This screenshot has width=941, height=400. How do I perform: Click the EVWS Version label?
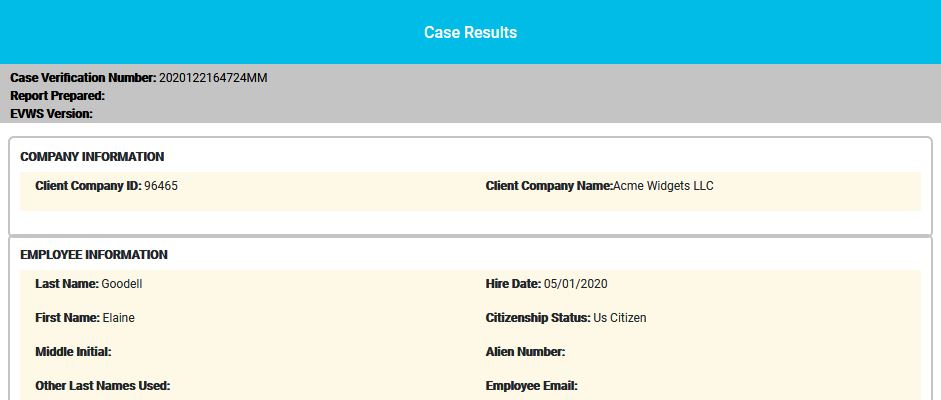52,114
